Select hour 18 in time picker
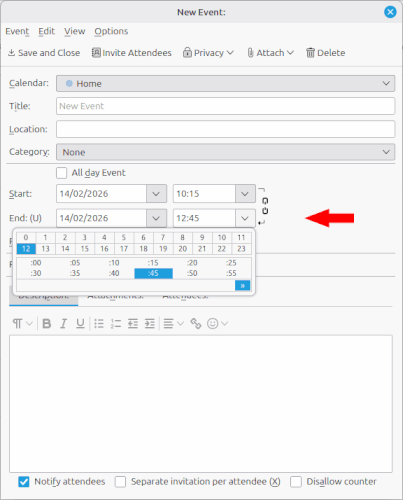This screenshot has width=403, height=500. point(143,249)
